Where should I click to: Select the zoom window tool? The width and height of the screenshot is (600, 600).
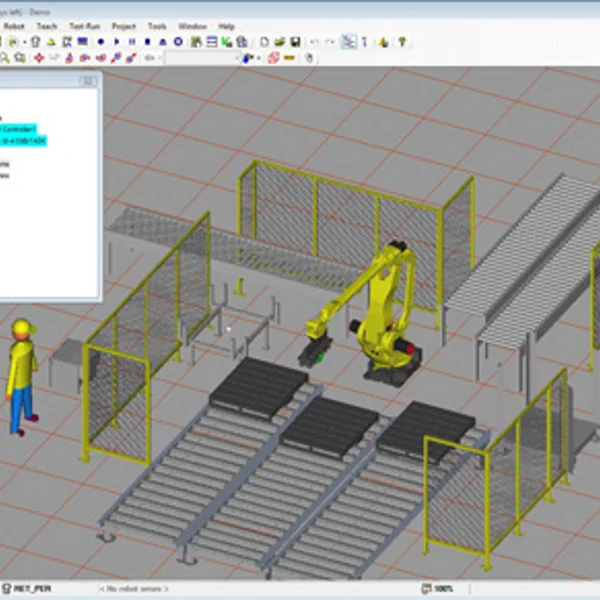pos(20,58)
